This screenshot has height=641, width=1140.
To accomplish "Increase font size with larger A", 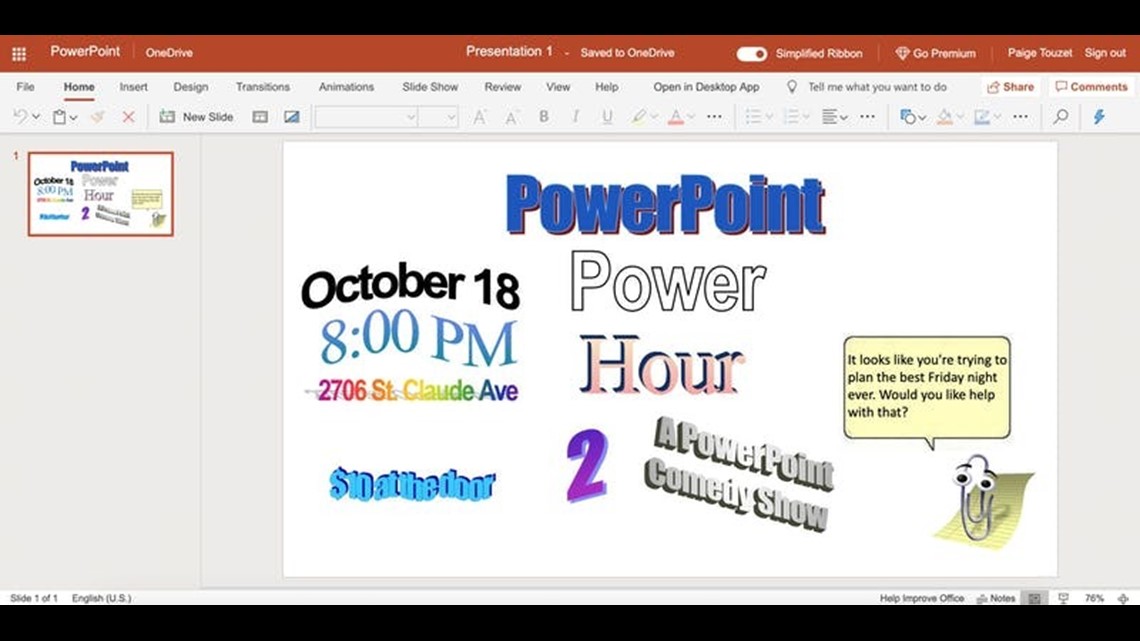I will (480, 116).
